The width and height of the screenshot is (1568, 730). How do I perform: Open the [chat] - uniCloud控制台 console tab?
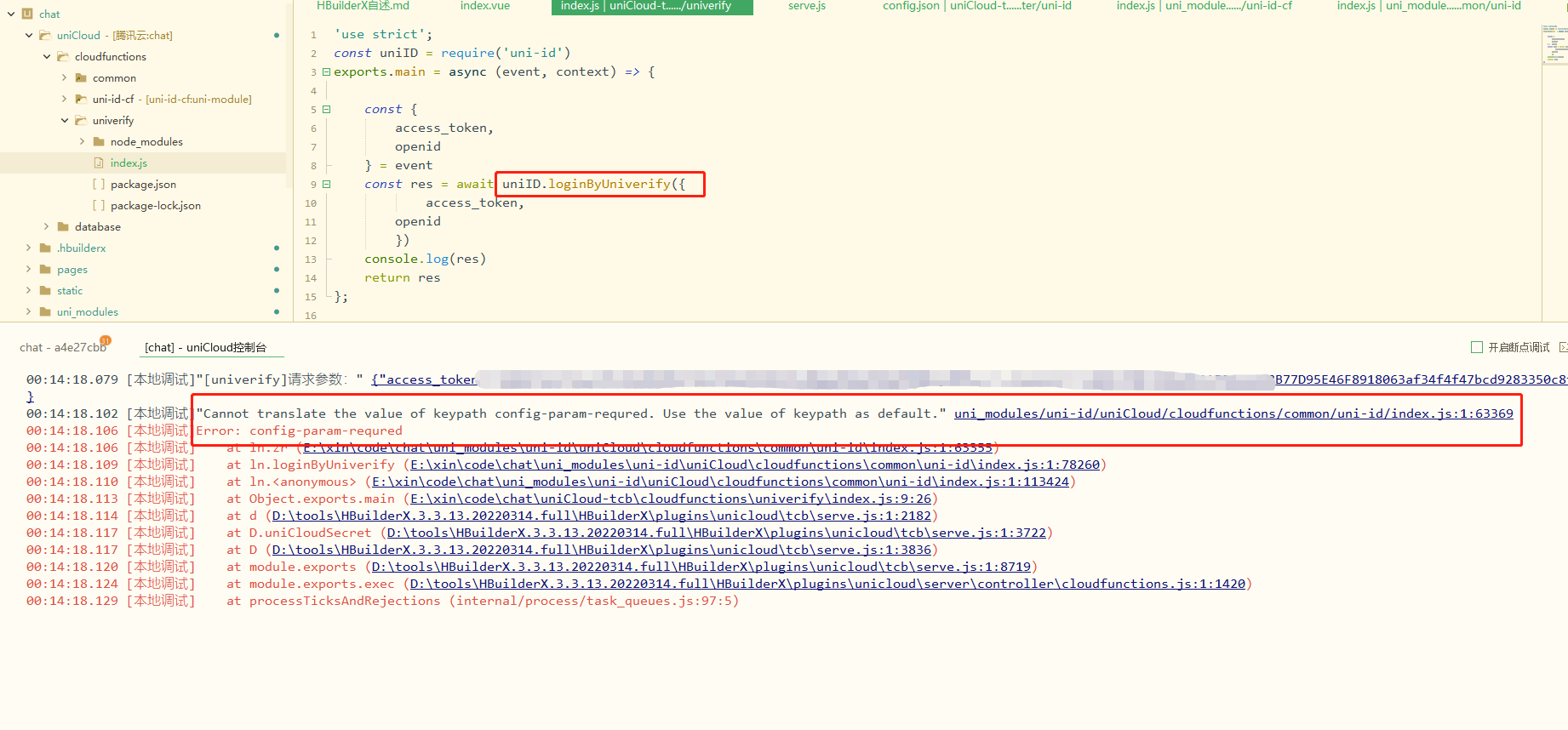pyautogui.click(x=205, y=347)
